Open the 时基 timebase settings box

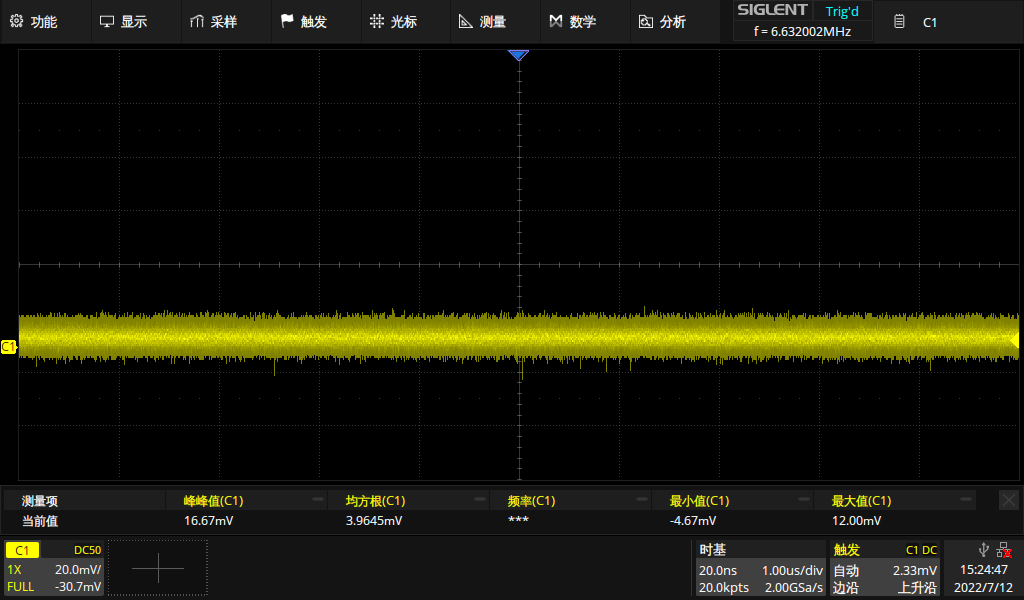point(761,568)
